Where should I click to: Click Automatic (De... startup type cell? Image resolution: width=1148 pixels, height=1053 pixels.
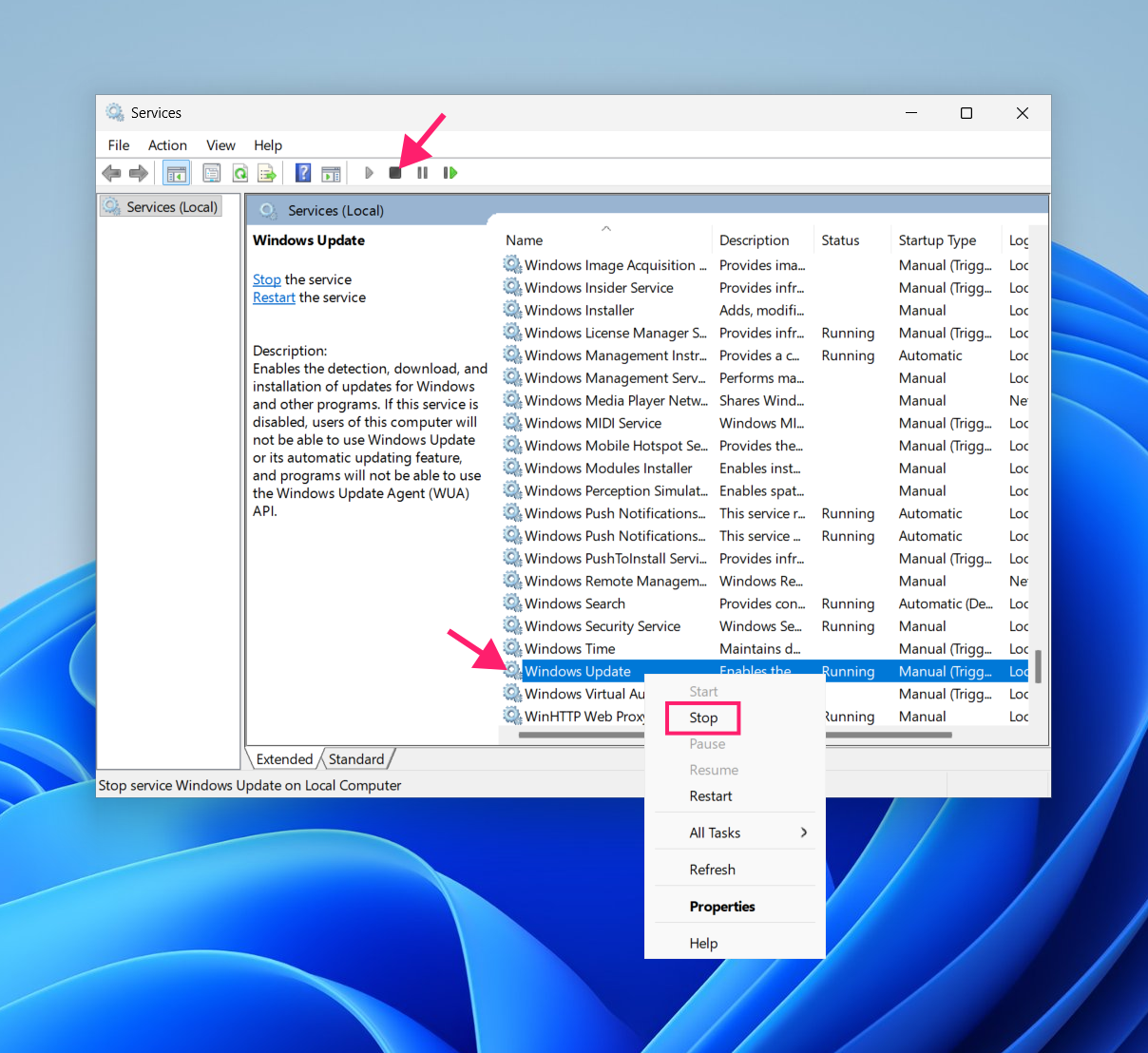[x=946, y=603]
